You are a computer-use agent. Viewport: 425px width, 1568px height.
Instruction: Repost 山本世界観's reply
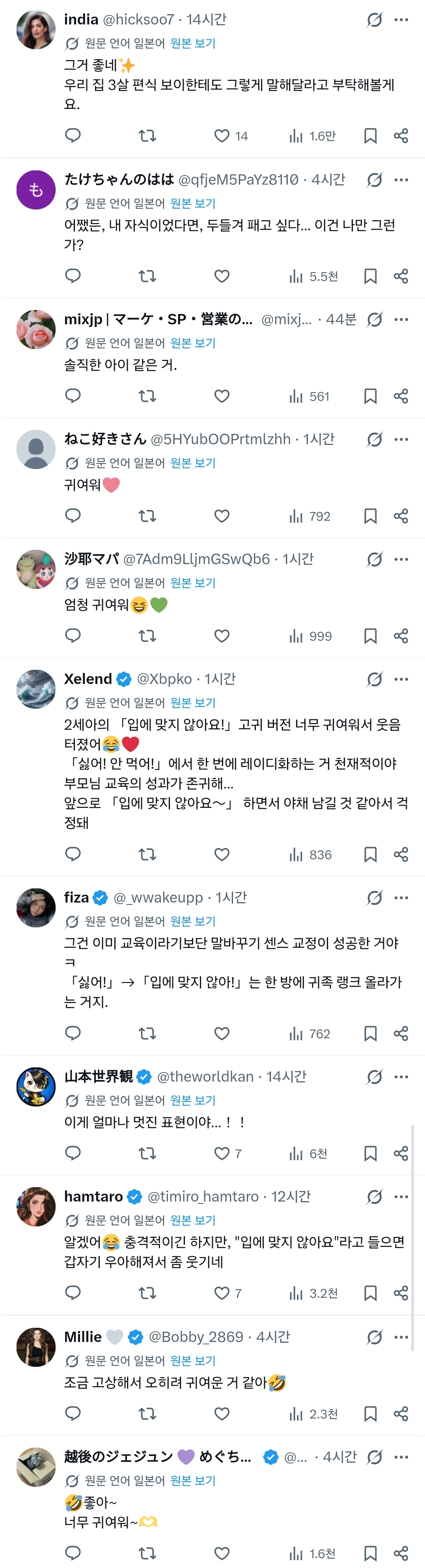point(147,1153)
